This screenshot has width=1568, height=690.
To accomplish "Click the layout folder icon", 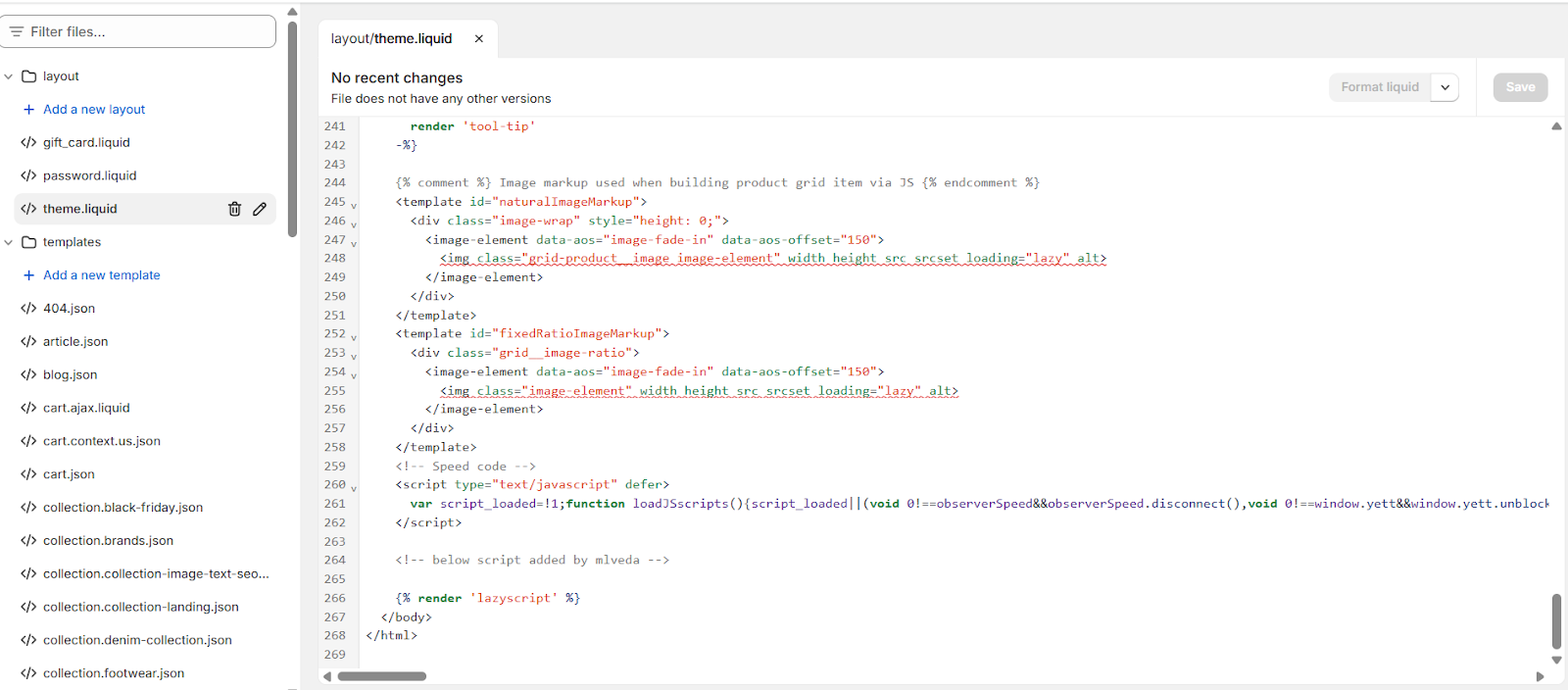I will click(29, 76).
